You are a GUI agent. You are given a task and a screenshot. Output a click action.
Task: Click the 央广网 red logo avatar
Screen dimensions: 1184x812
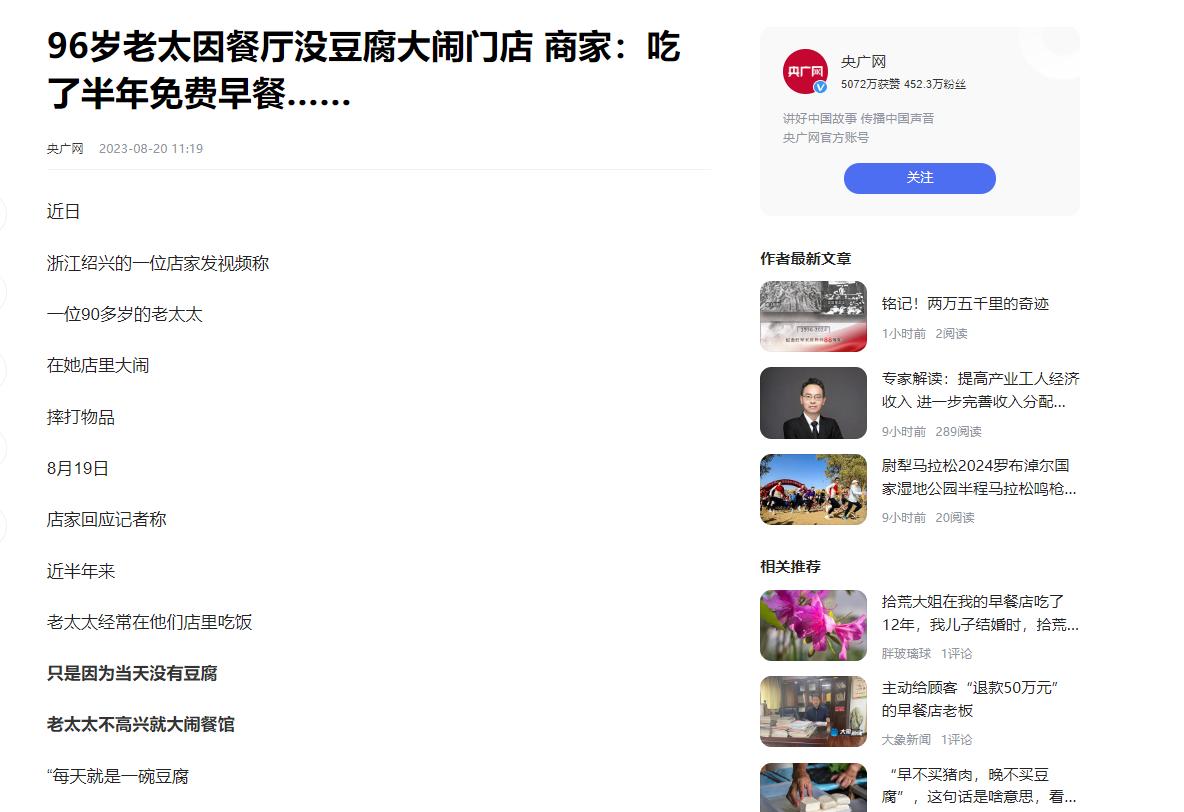click(x=805, y=72)
